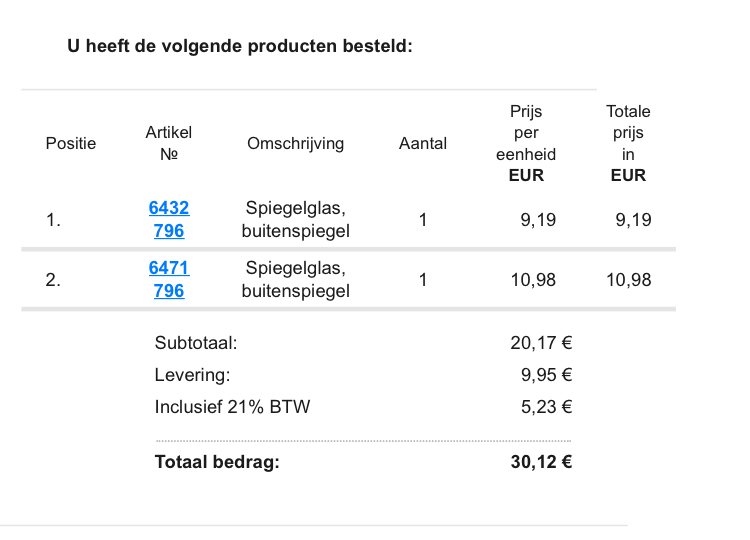Click second row Spiegelglas, buitenspiegel description
This screenshot has height=540, width=750.
point(296,279)
